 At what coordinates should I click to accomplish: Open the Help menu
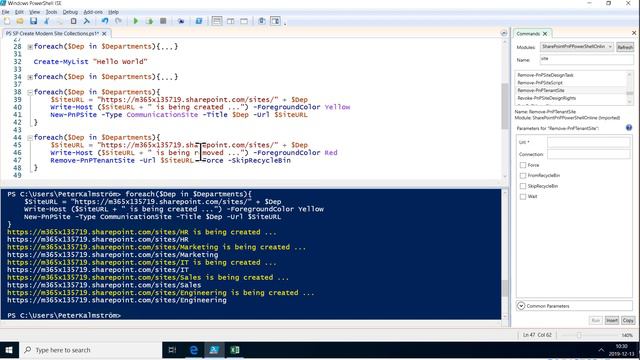coord(113,12)
